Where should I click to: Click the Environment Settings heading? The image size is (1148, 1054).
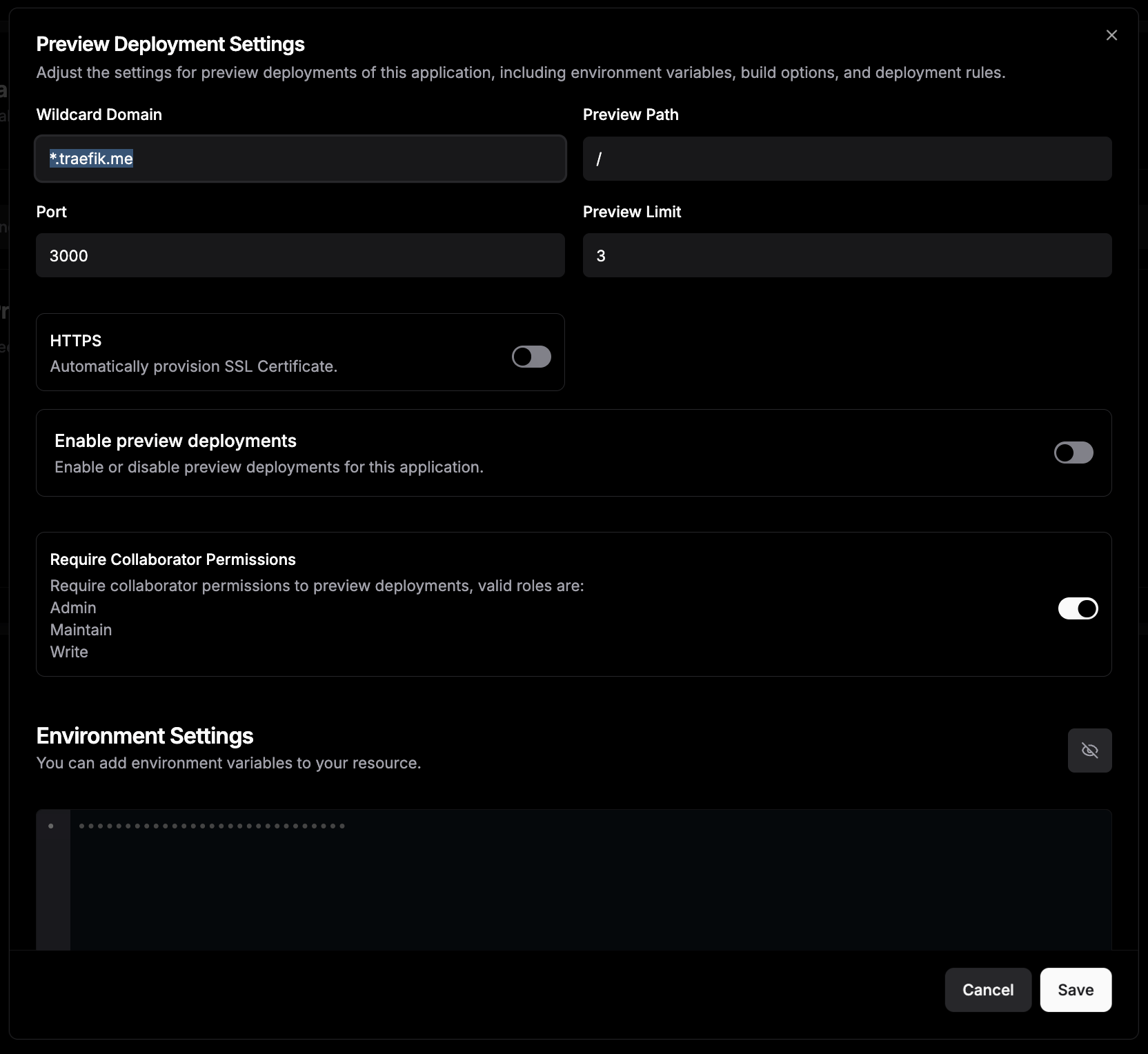pyautogui.click(x=144, y=736)
